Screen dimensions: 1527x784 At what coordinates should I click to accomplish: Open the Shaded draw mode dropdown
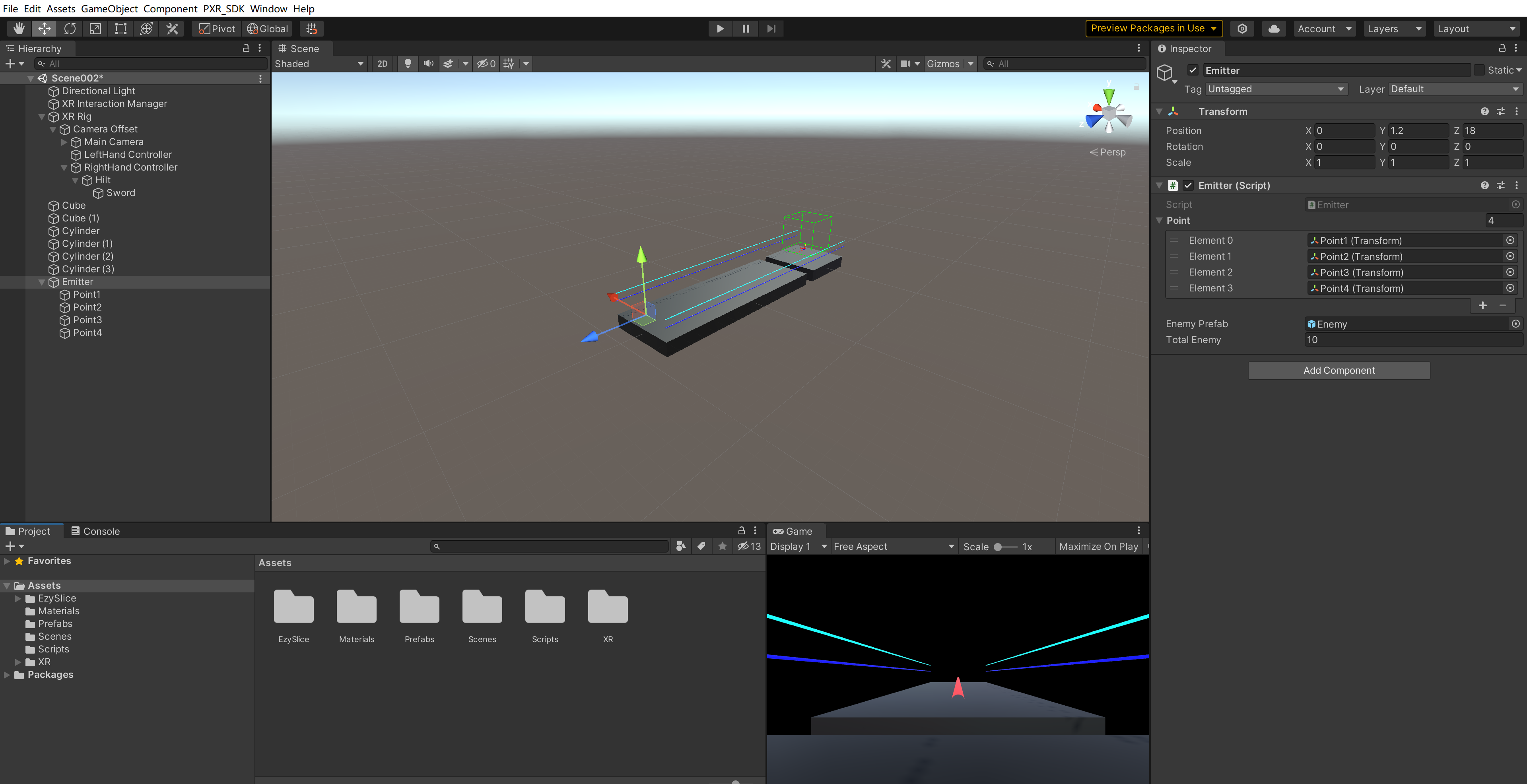(319, 63)
